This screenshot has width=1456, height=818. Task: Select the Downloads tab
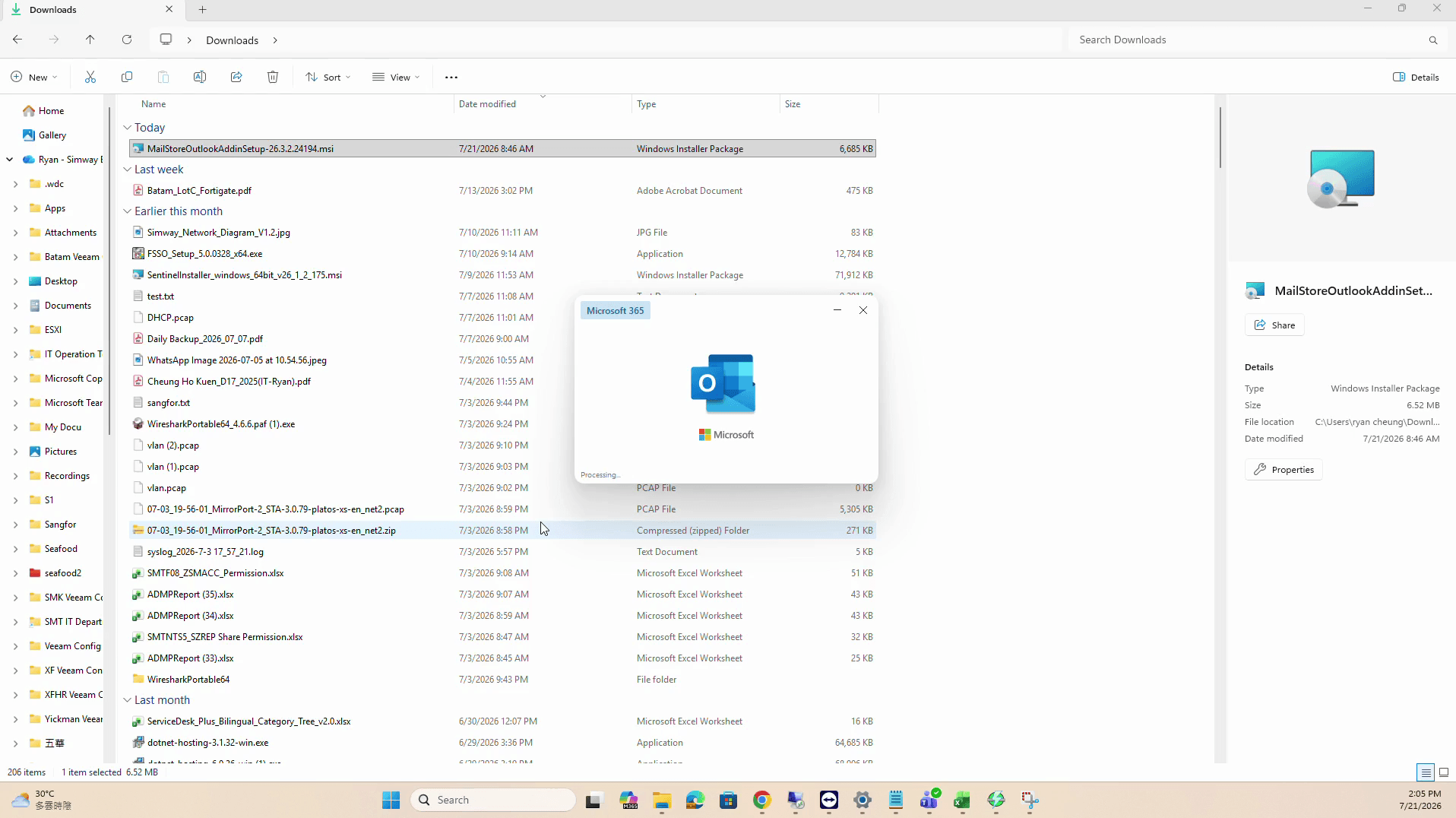pyautogui.click(x=91, y=10)
